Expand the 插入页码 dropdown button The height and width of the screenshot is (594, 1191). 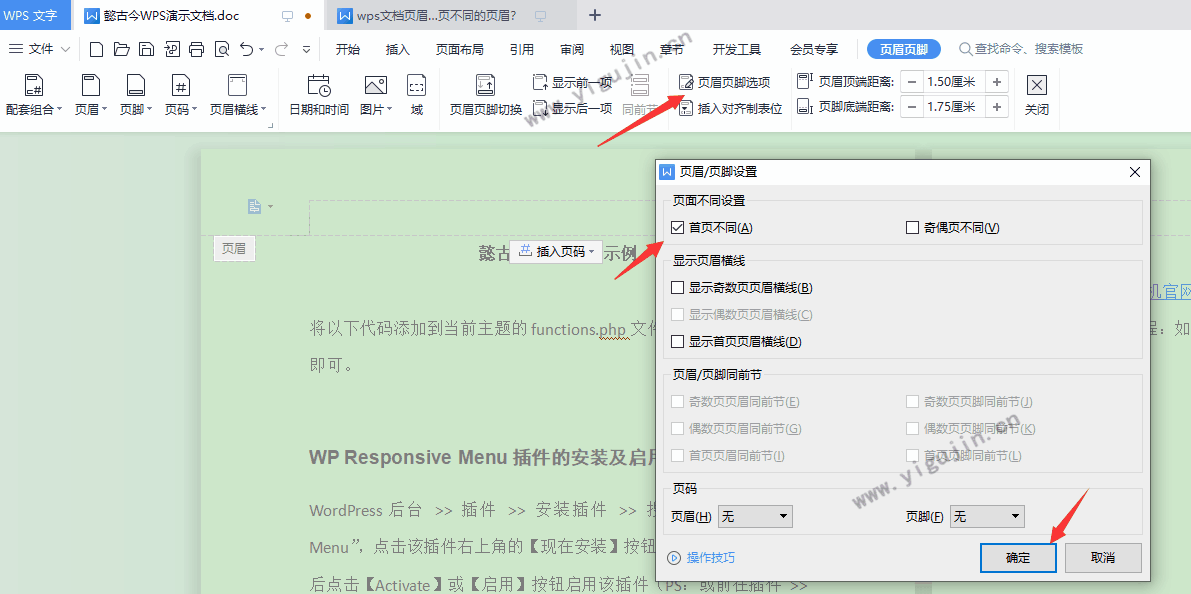pyautogui.click(x=555, y=252)
